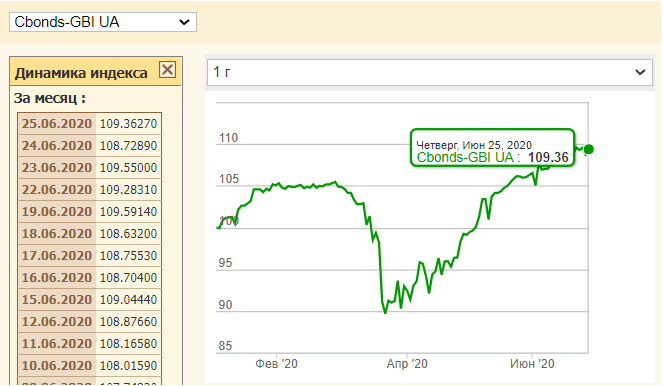Click the 85 y-axis label
Screen dimensions: 663x386
point(225,346)
